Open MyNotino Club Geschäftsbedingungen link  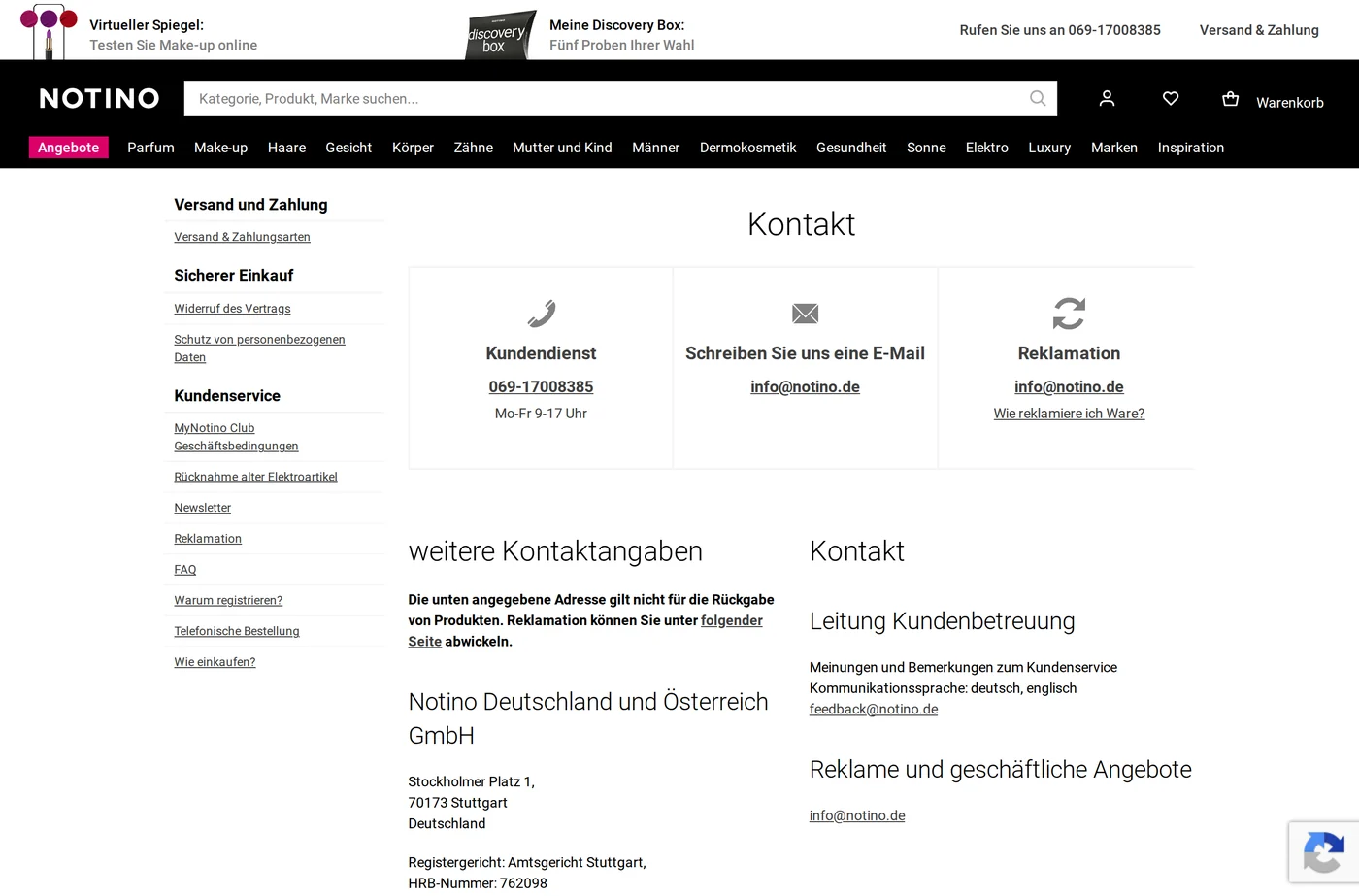pyautogui.click(x=236, y=437)
